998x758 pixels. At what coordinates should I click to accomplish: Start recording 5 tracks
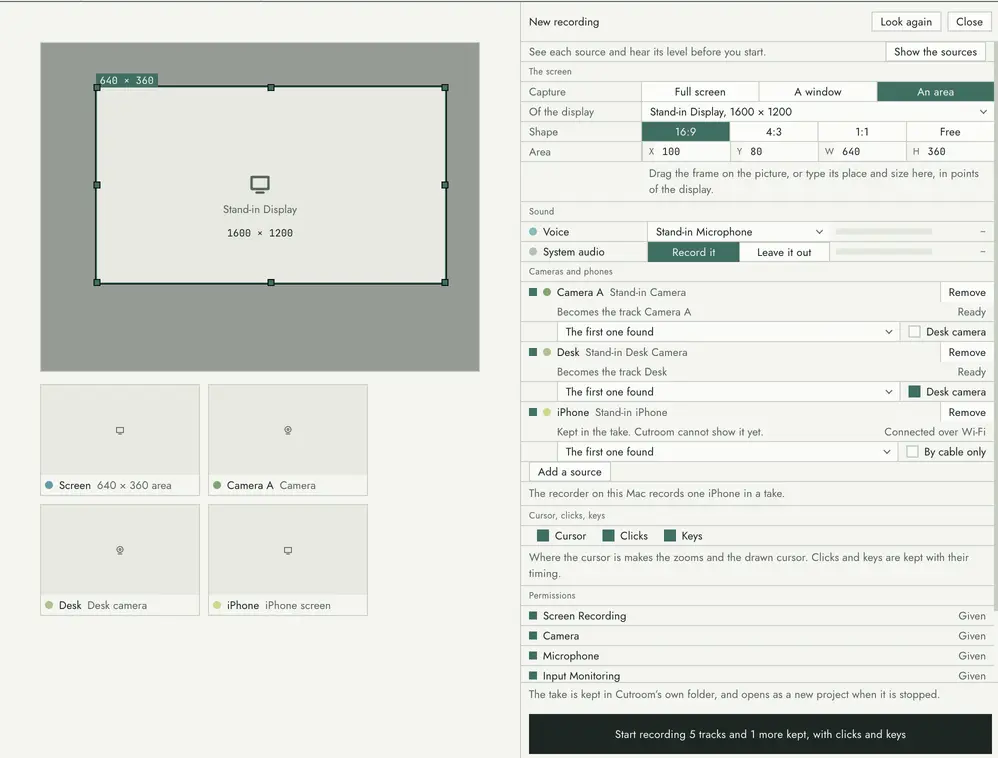pyautogui.click(x=760, y=734)
